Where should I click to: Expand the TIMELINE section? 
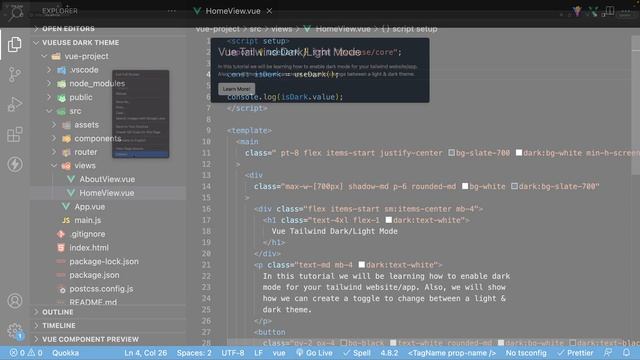pyautogui.click(x=59, y=325)
